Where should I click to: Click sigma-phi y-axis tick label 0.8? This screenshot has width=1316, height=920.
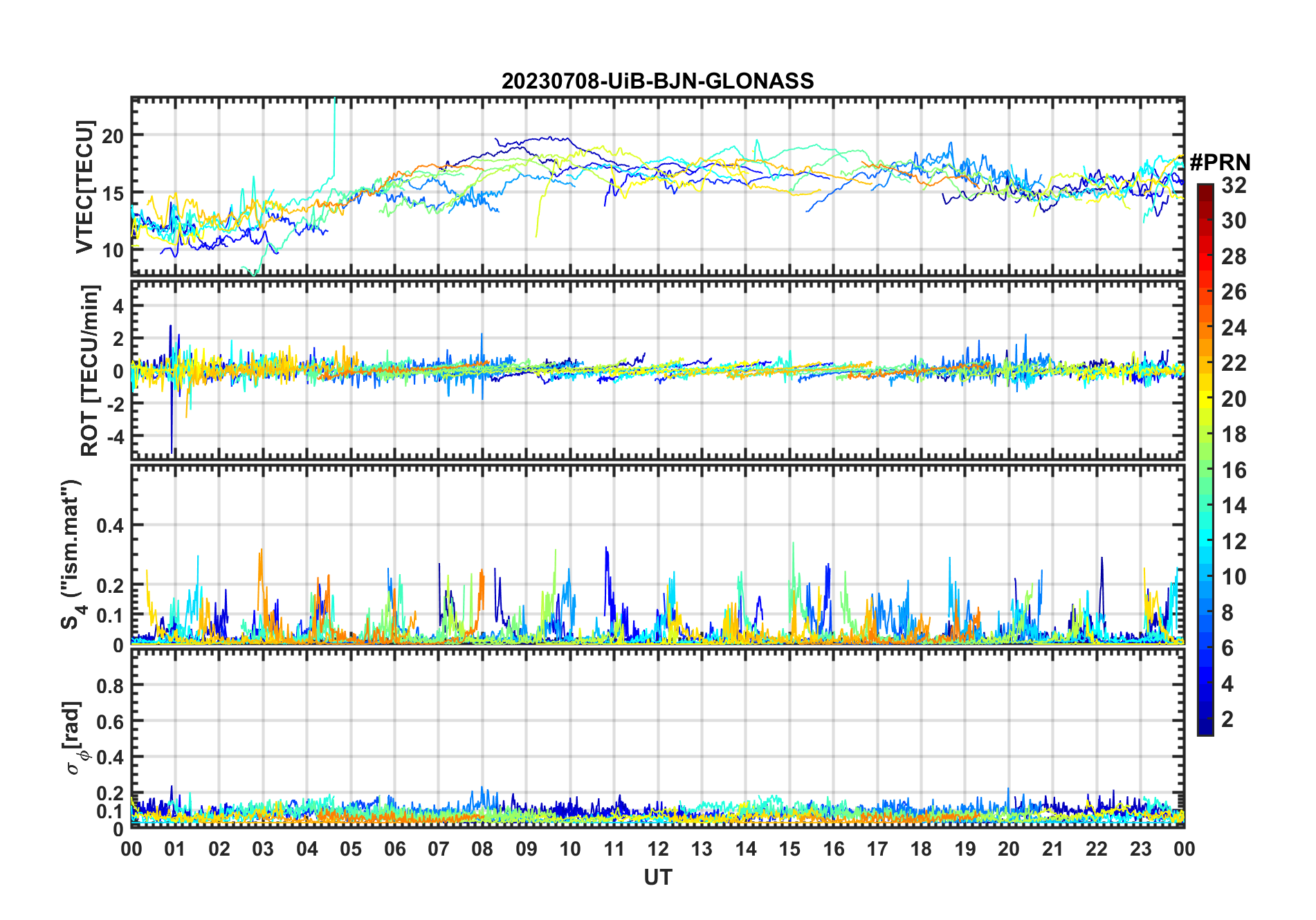(x=110, y=686)
